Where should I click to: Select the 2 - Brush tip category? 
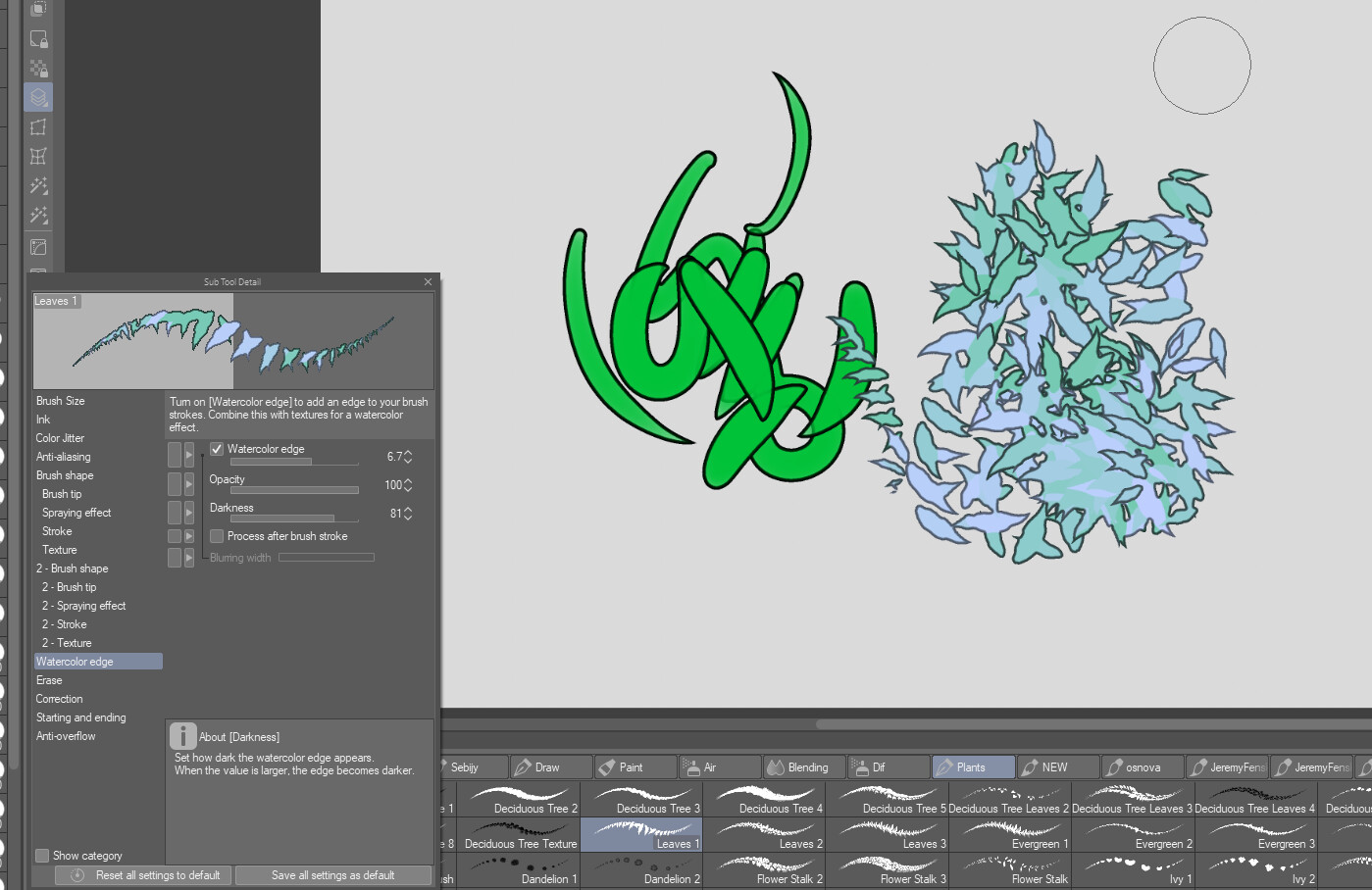98,587
